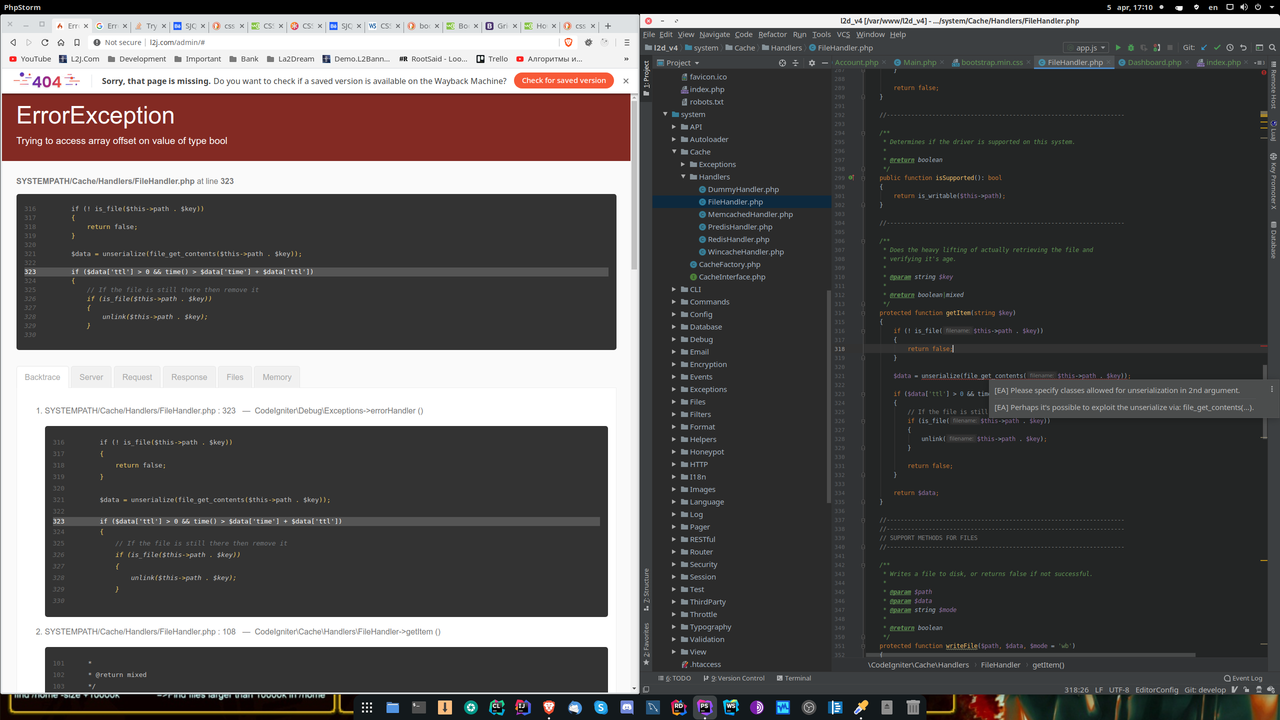Reload the browser page
The width and height of the screenshot is (1280, 720).
coord(44,42)
